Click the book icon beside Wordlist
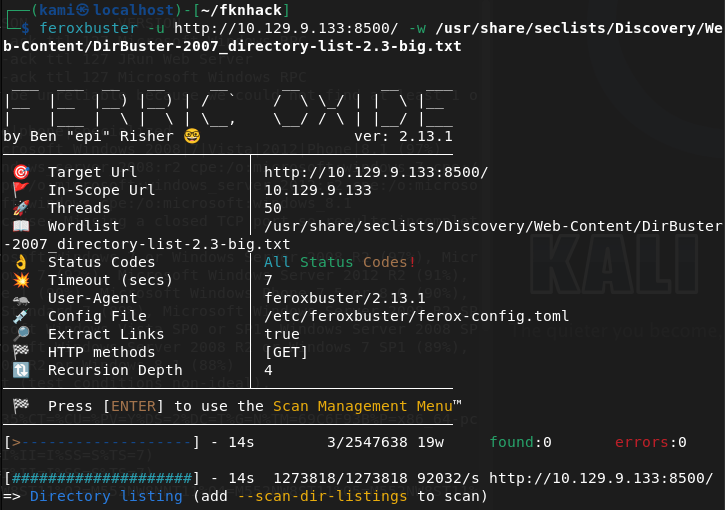The width and height of the screenshot is (725, 510). 21,226
